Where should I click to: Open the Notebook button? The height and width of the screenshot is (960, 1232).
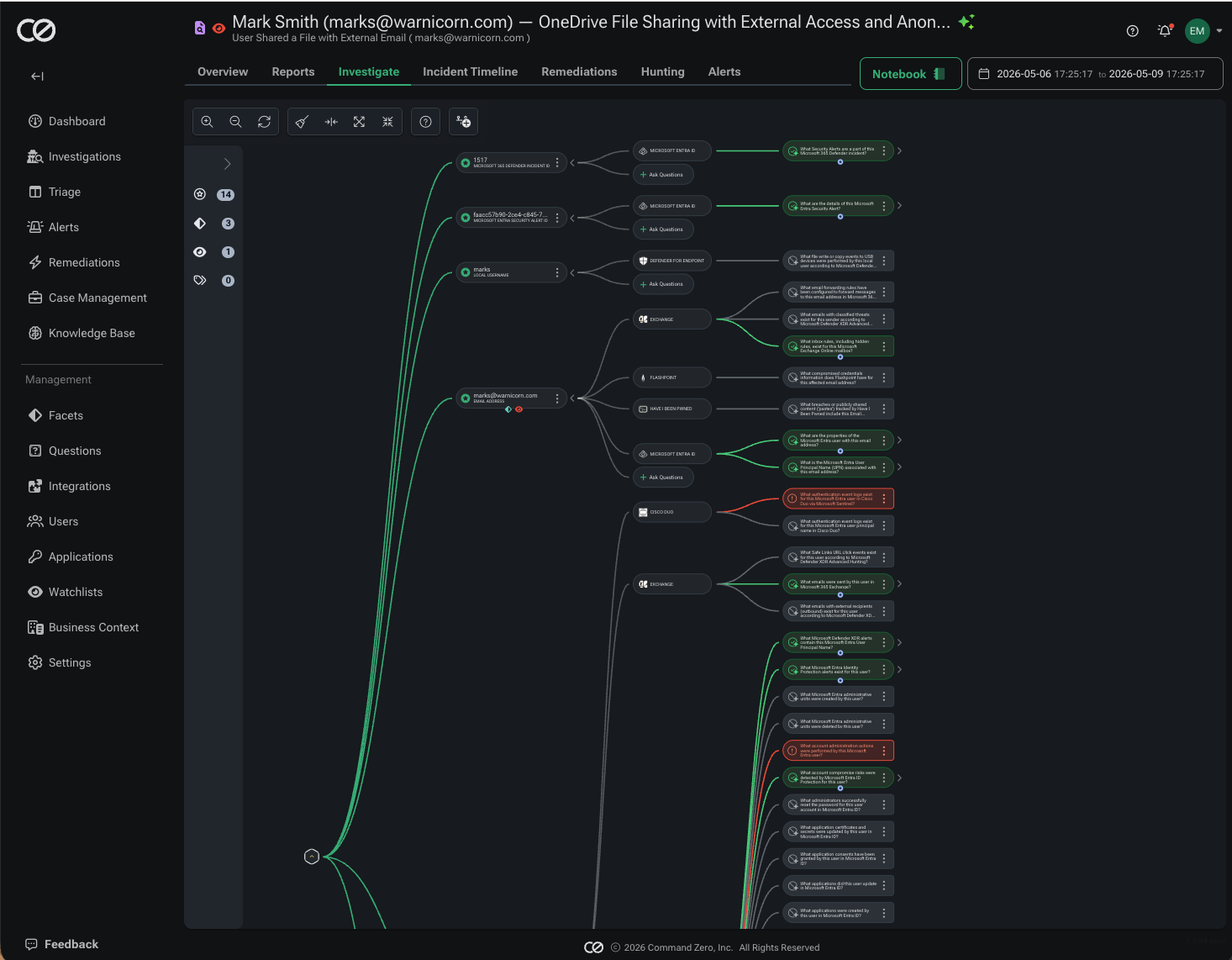910,74
